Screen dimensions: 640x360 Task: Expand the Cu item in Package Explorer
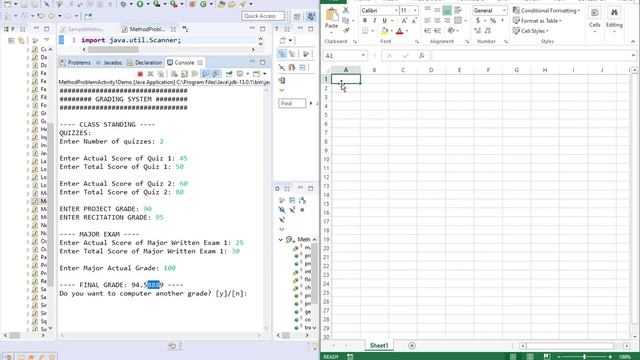point(28,49)
